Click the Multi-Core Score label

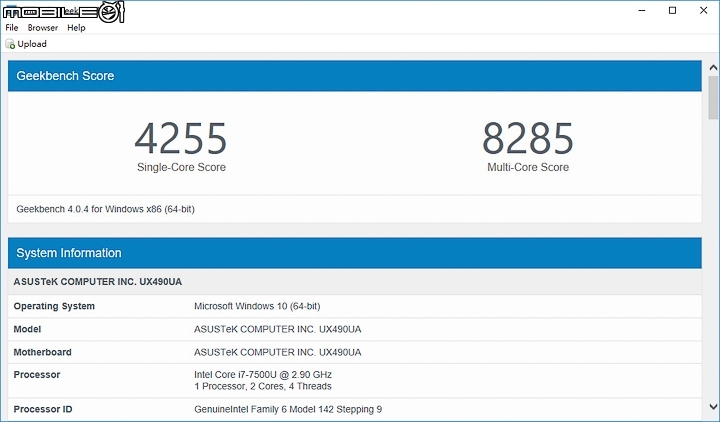tap(528, 167)
